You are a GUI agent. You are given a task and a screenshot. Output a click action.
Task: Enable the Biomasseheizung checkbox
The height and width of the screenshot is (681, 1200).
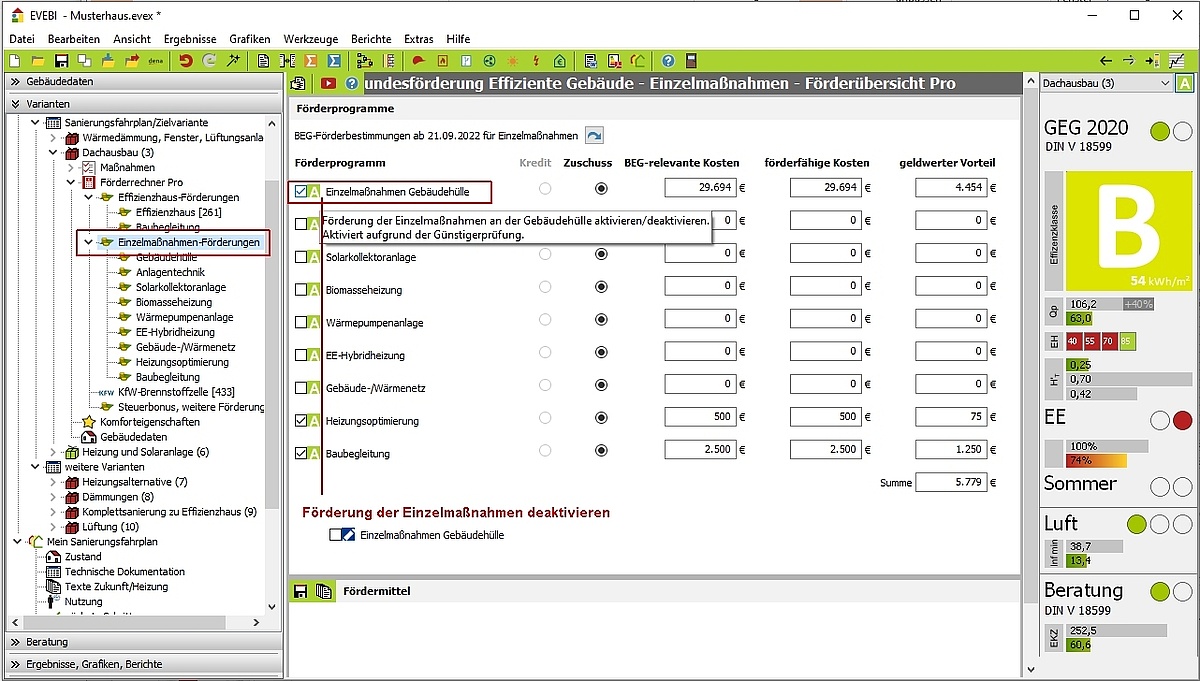click(301, 290)
